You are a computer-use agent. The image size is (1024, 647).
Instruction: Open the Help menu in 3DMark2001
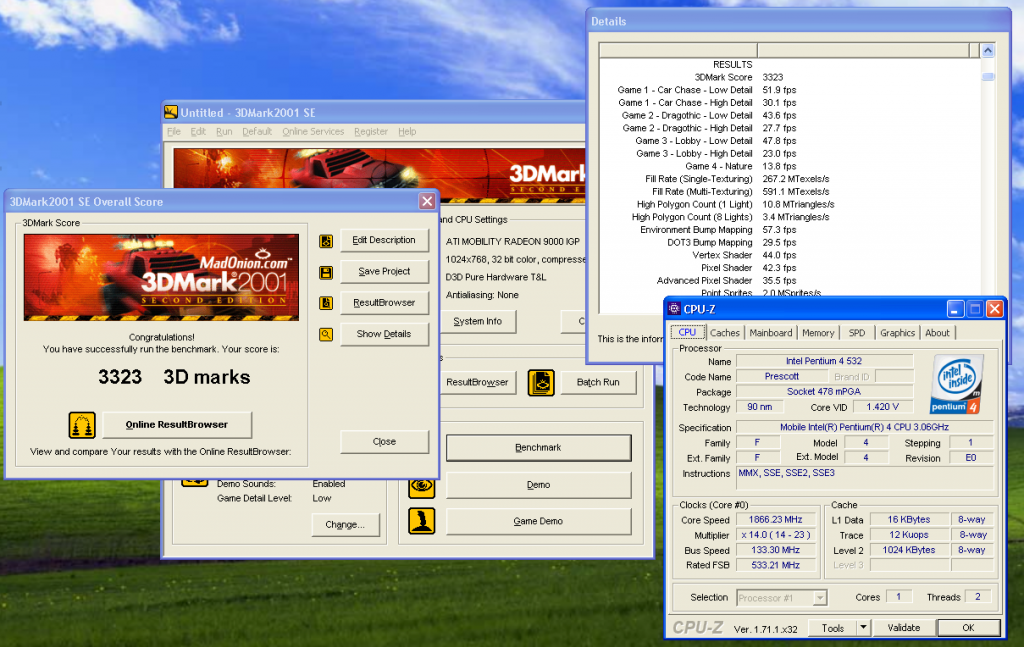click(407, 131)
